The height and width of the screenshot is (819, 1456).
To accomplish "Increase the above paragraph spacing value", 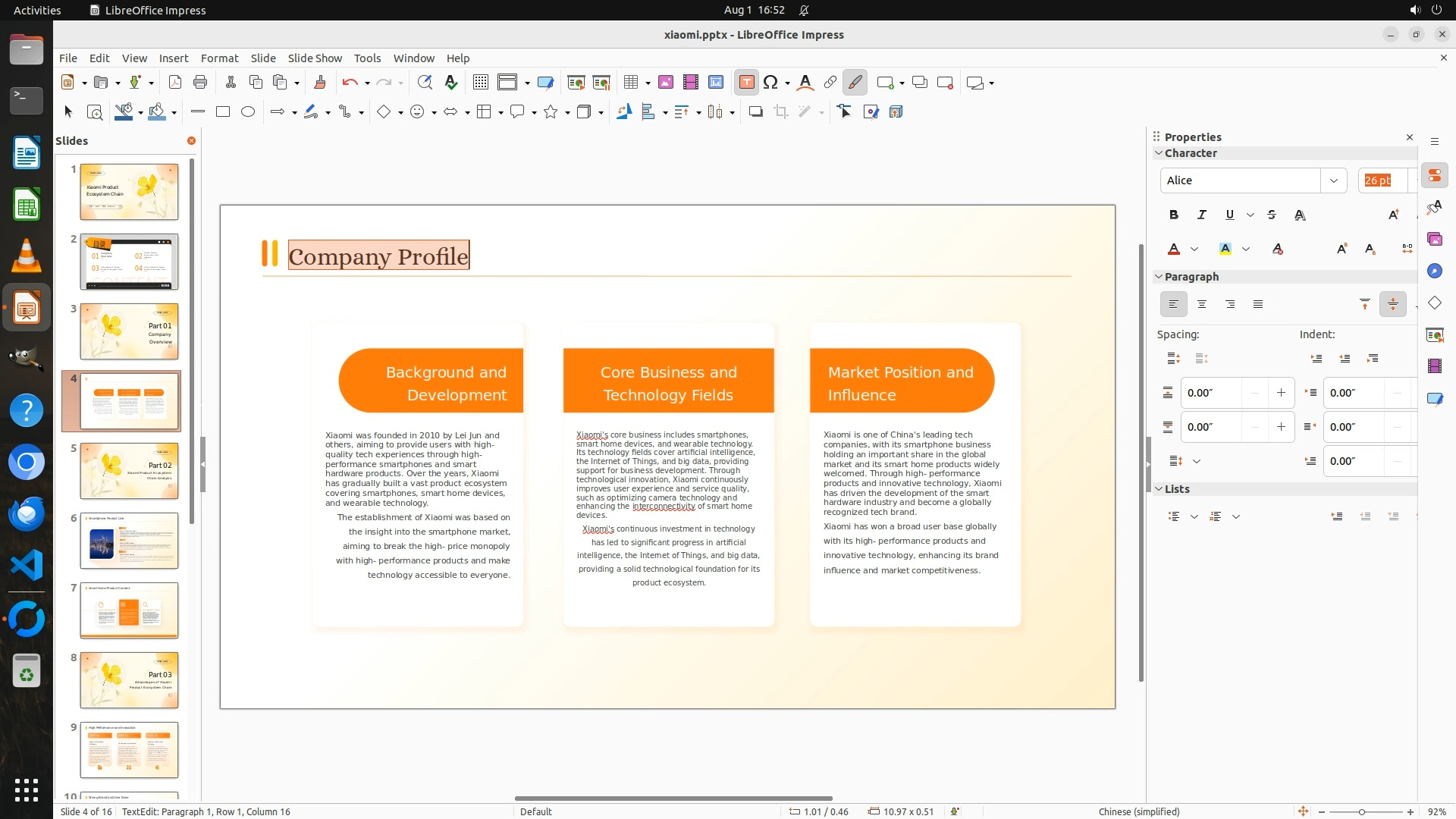I will click(x=1281, y=393).
